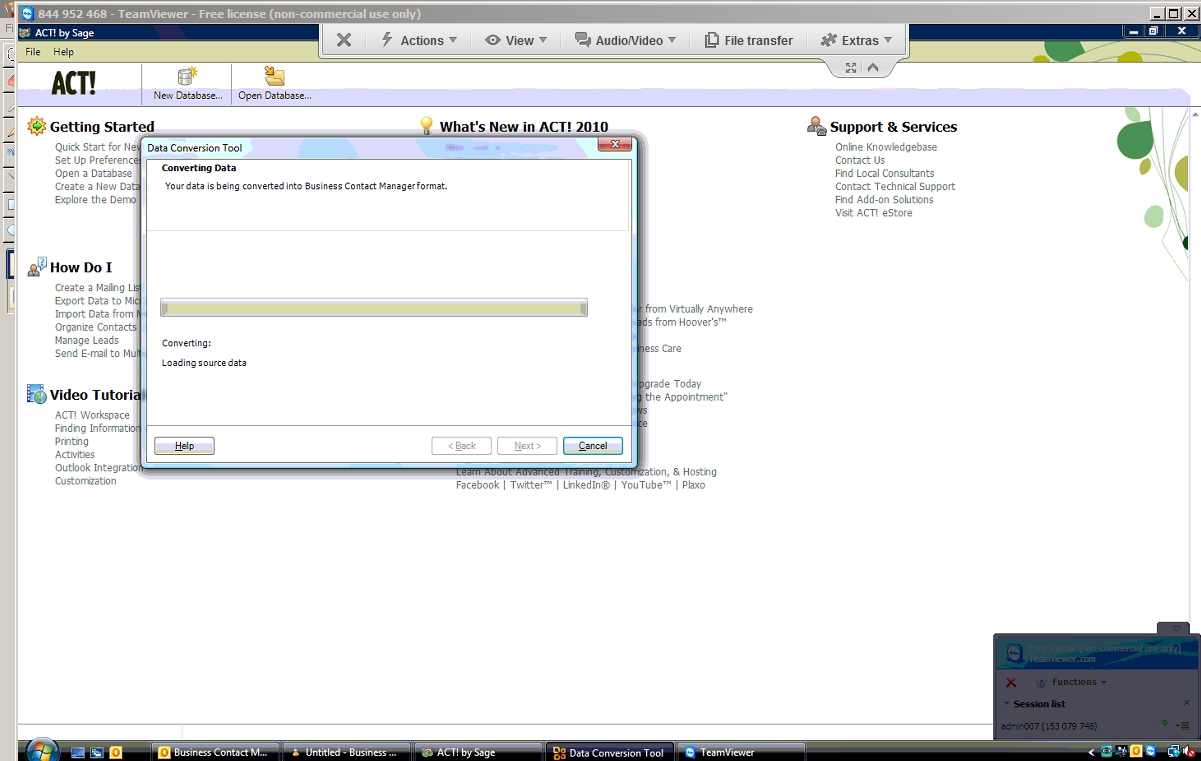This screenshot has width=1201, height=761.
Task: Expand the View dropdown menu
Action: pyautogui.click(x=517, y=41)
